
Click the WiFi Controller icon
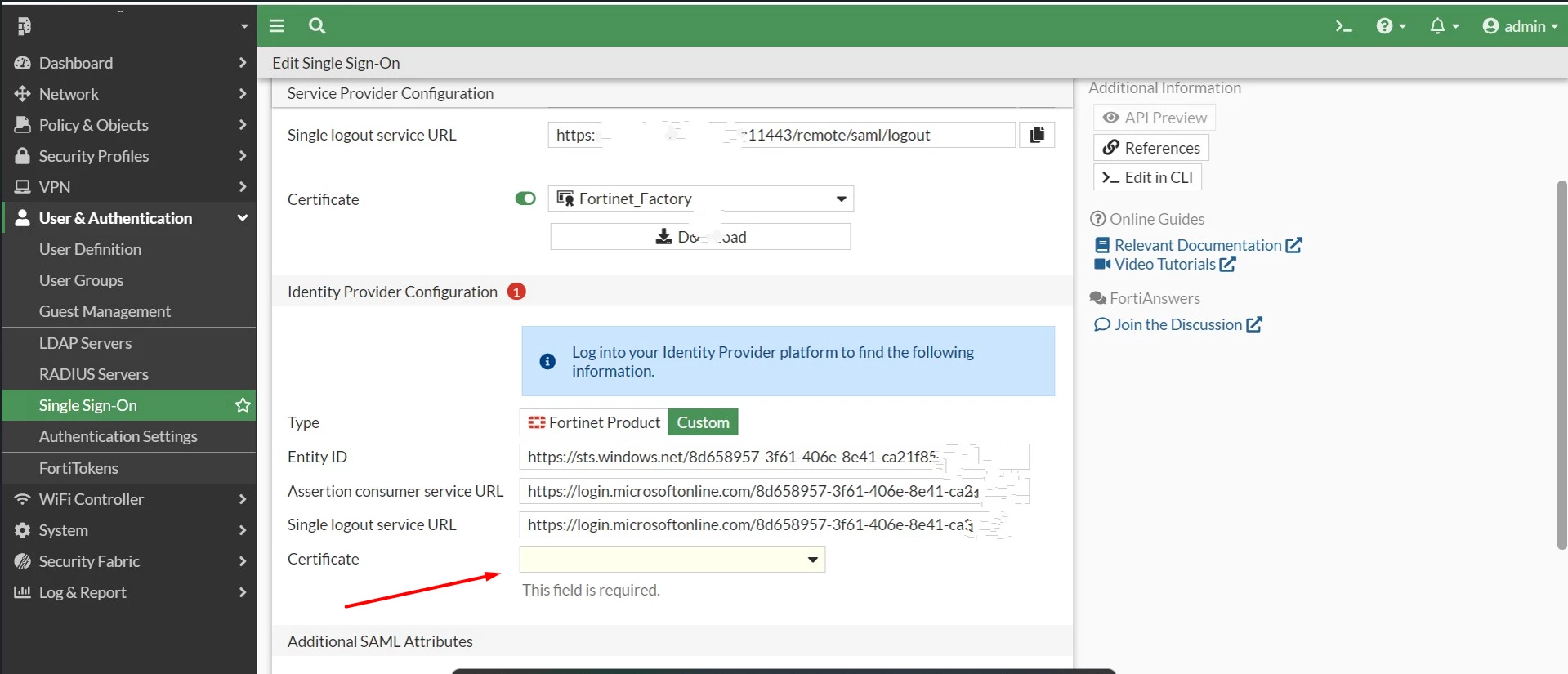point(23,499)
